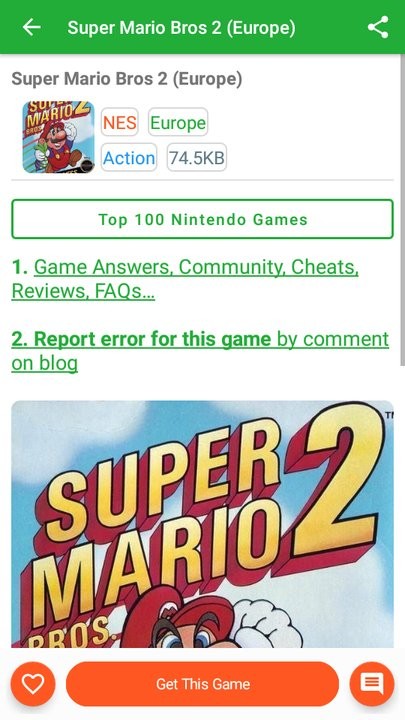Tap the back arrow in header
The image size is (405, 720).
point(31,28)
